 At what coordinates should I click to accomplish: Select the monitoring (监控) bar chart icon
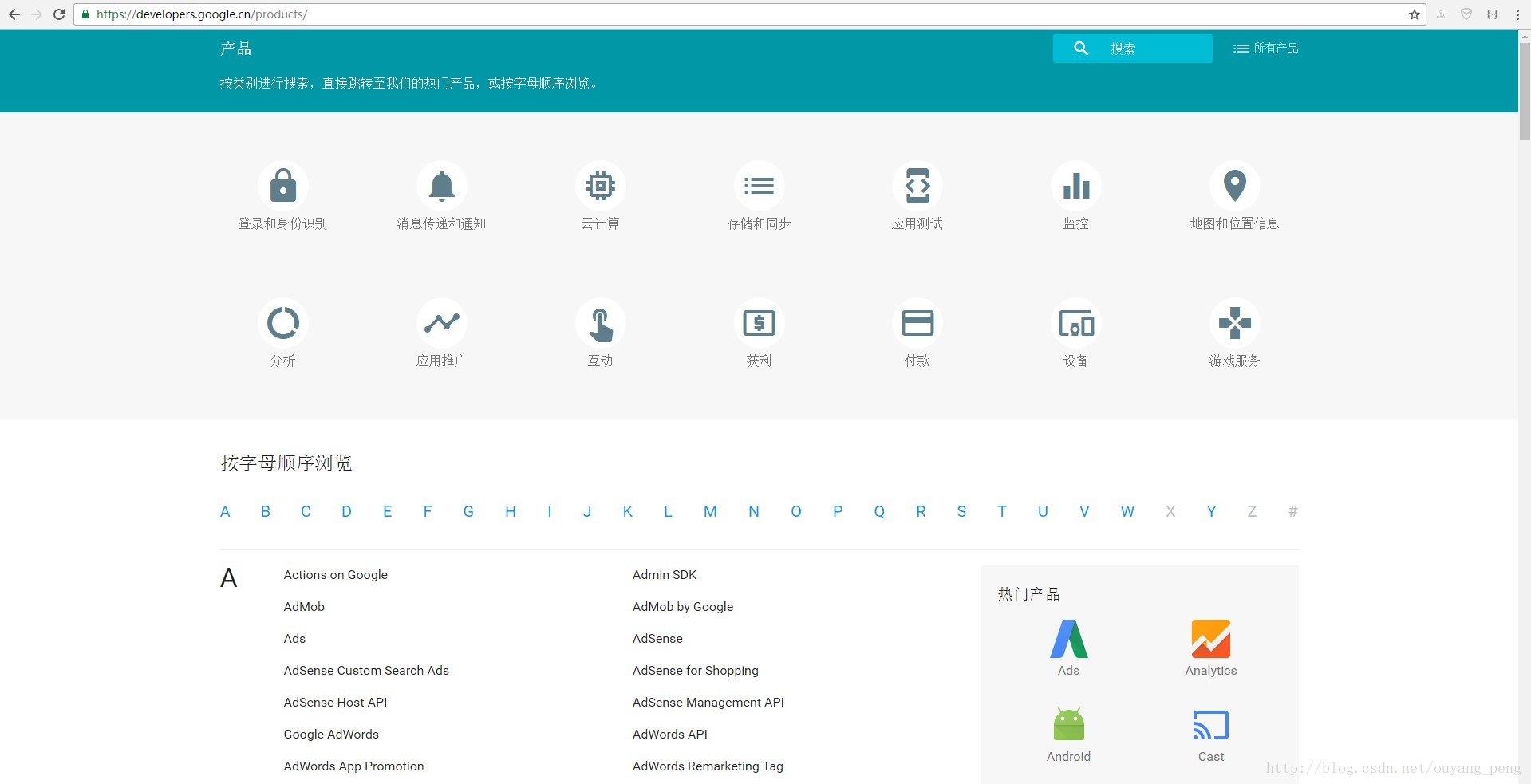[x=1076, y=186]
